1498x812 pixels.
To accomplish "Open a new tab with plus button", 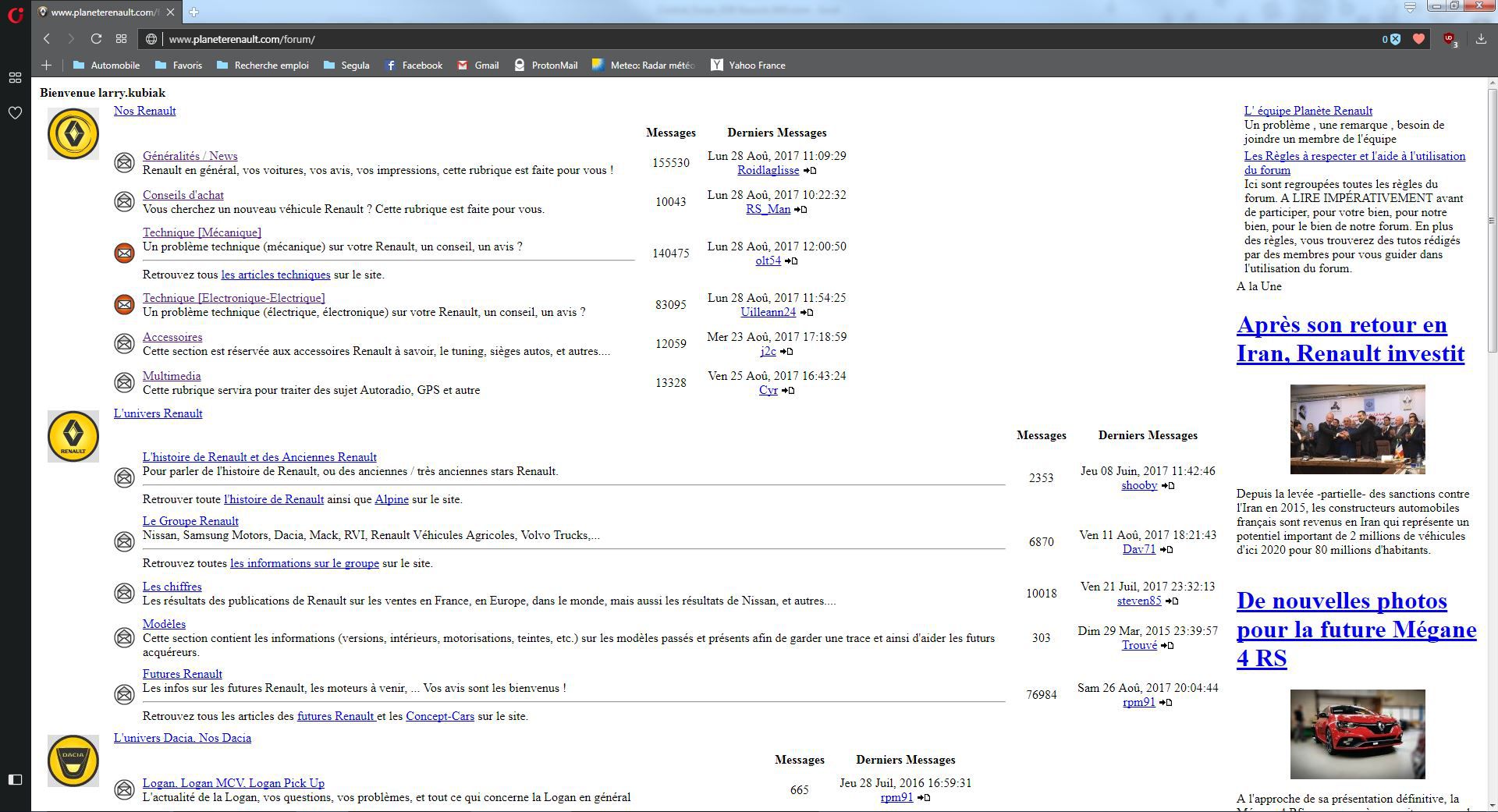I will tap(193, 12).
